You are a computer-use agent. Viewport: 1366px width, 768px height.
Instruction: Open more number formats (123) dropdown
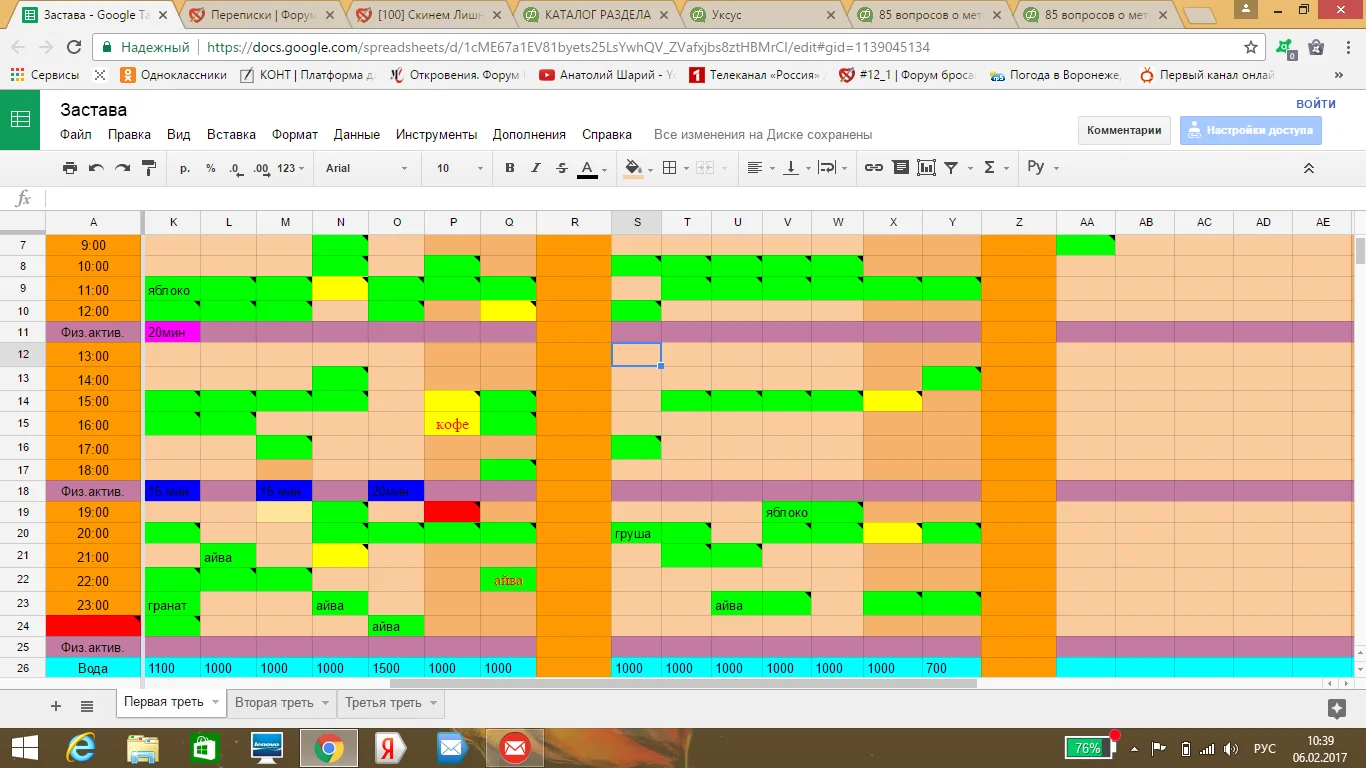pos(291,168)
